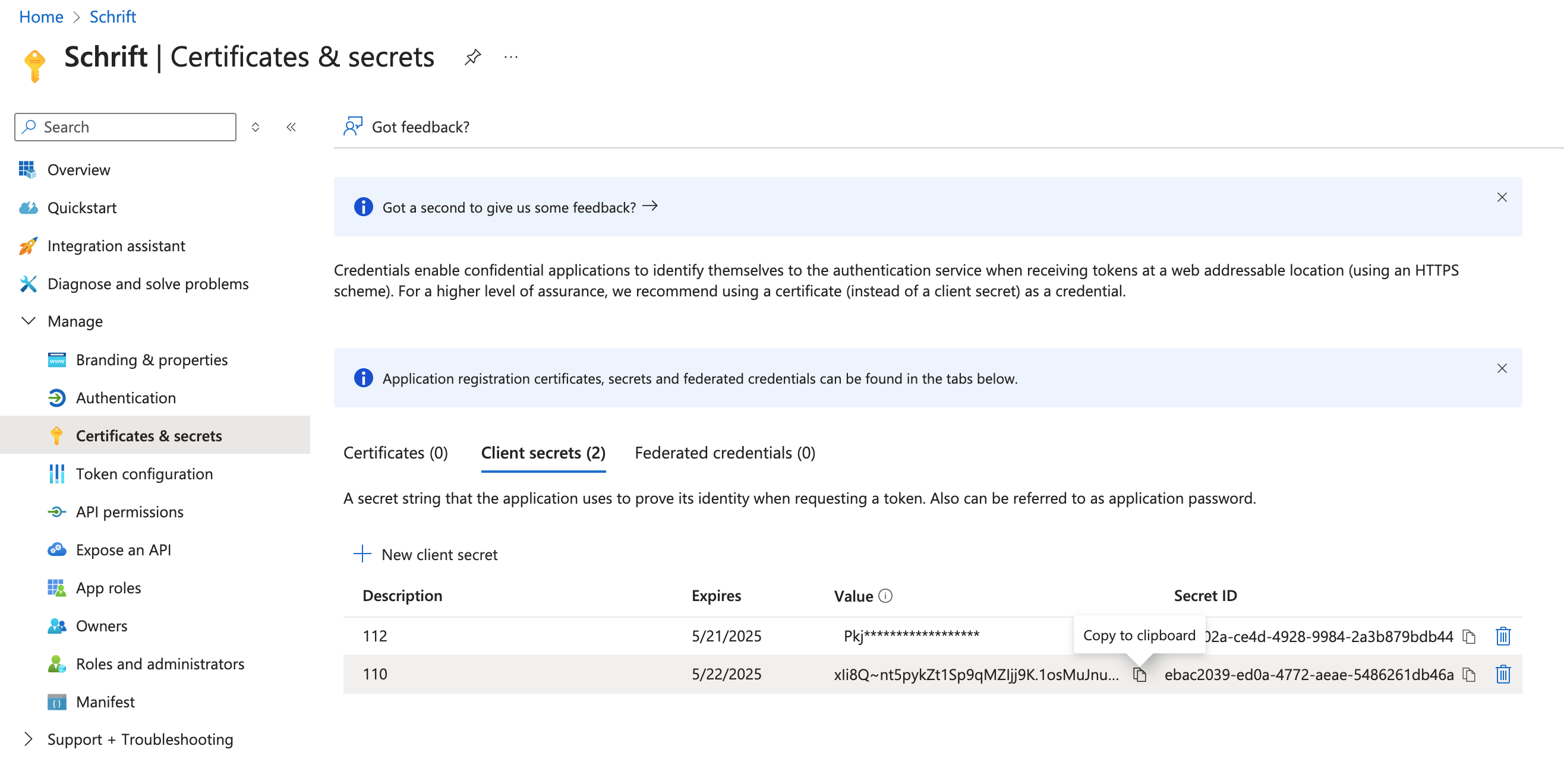
Task: Dismiss the feedback request banner
Action: [1502, 197]
